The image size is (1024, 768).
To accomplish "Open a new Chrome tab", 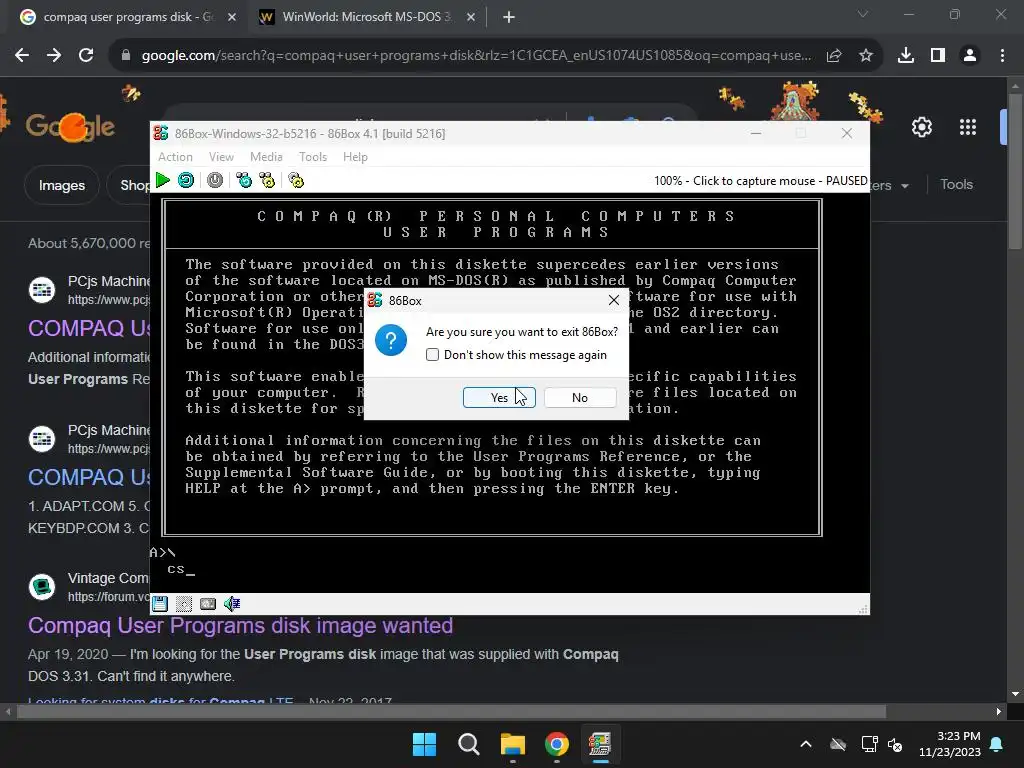I will tap(509, 17).
